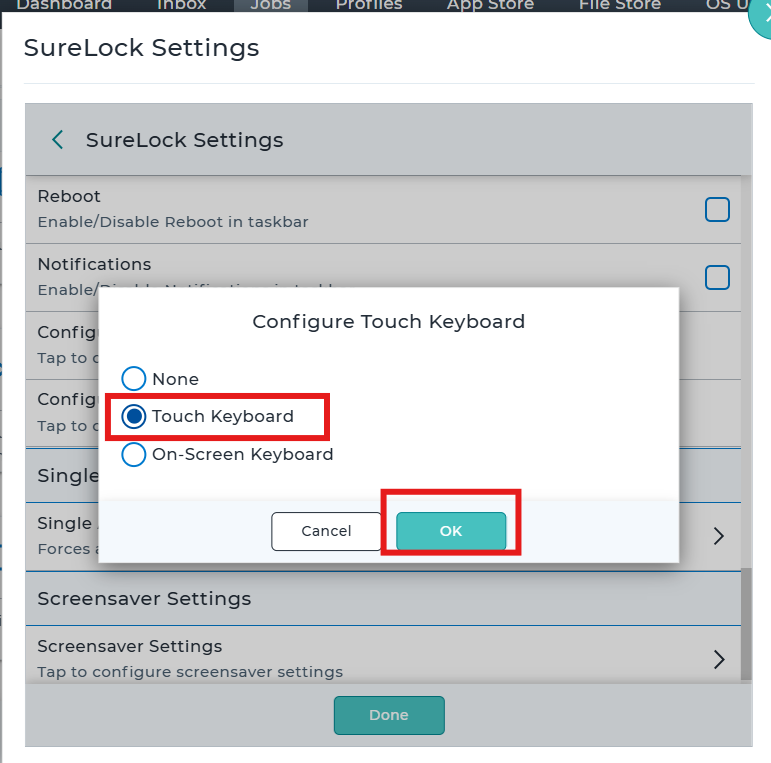Toggle the Notifications checkbox
This screenshot has height=763, width=771.
717,277
